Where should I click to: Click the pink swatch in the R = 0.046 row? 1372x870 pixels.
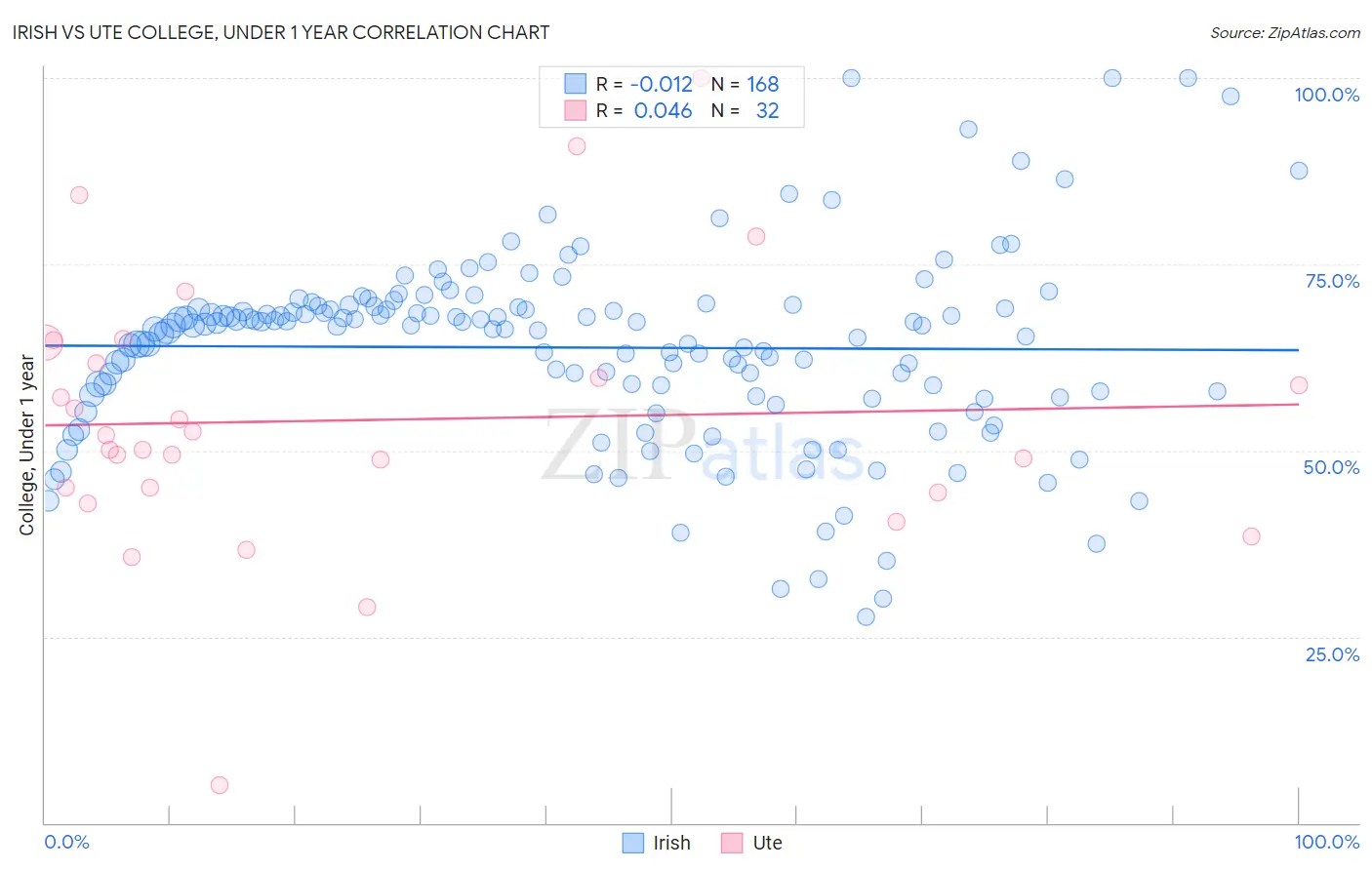(x=576, y=110)
